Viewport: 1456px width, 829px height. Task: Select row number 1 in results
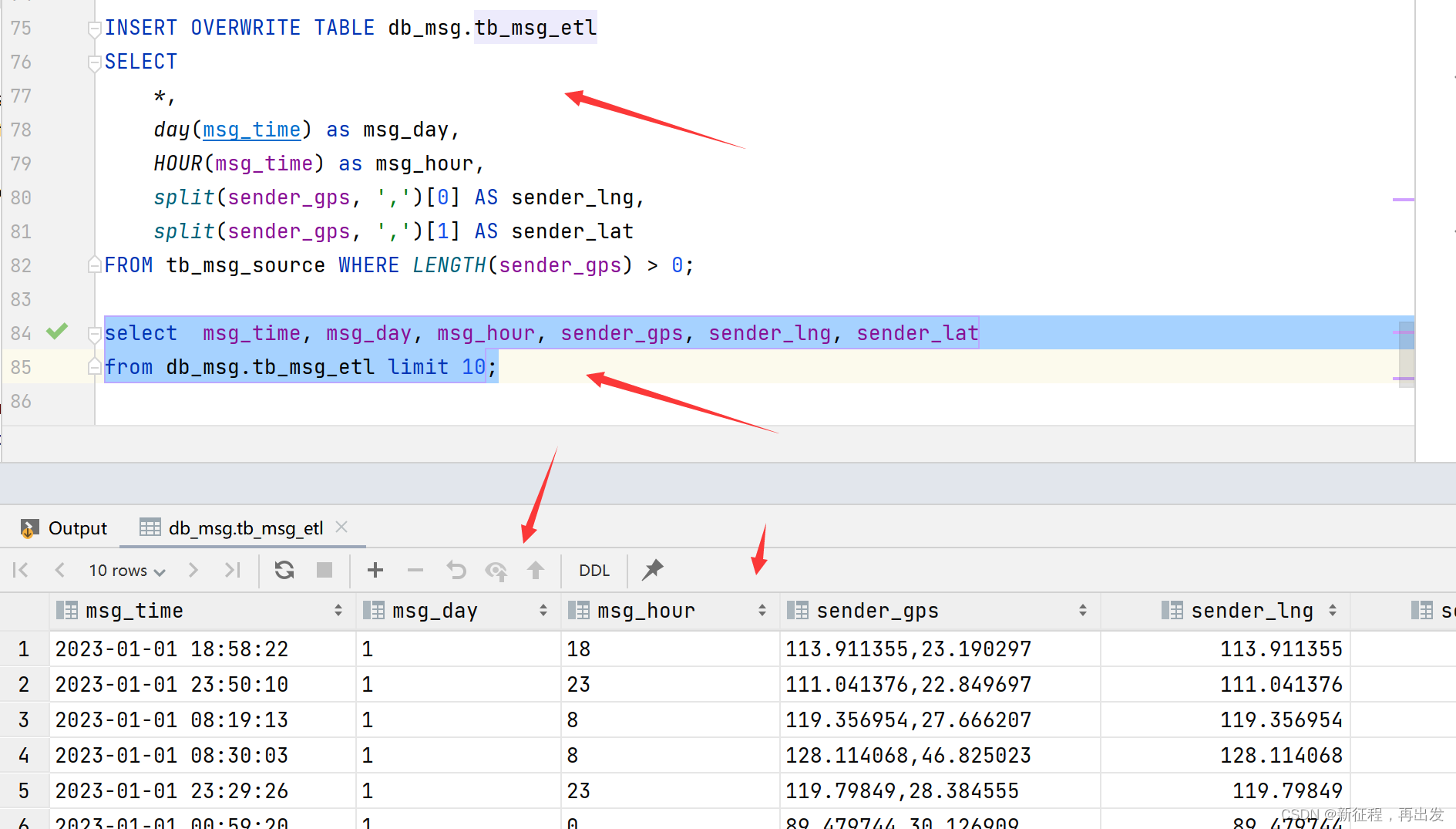[x=24, y=649]
